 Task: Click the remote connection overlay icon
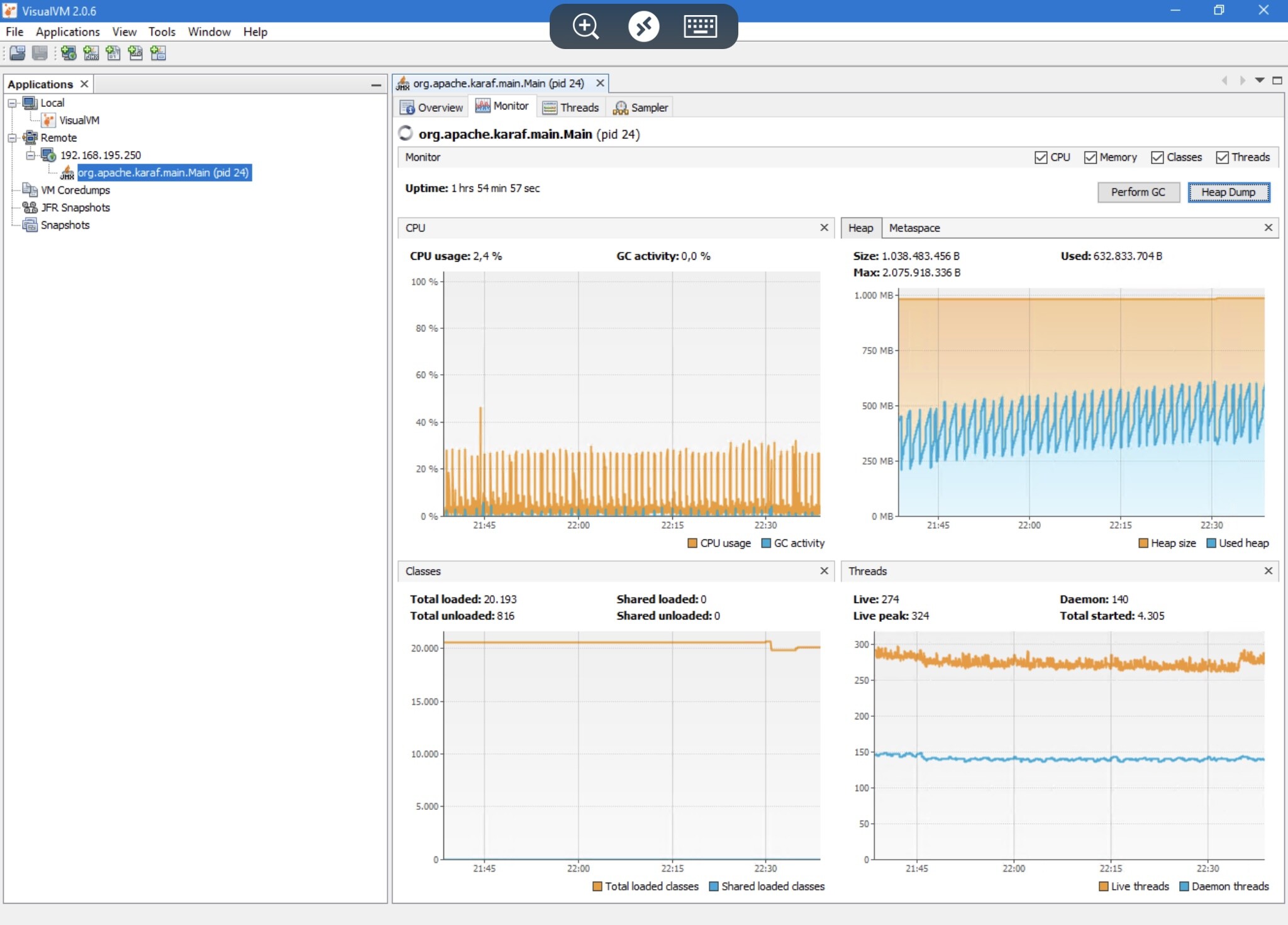[643, 26]
